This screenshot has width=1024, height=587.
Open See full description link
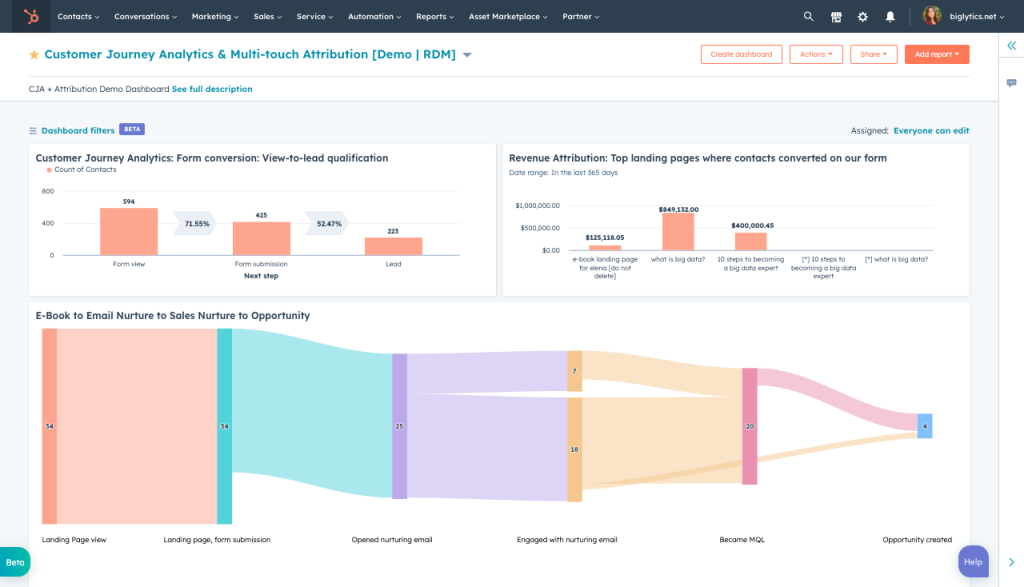(212, 88)
